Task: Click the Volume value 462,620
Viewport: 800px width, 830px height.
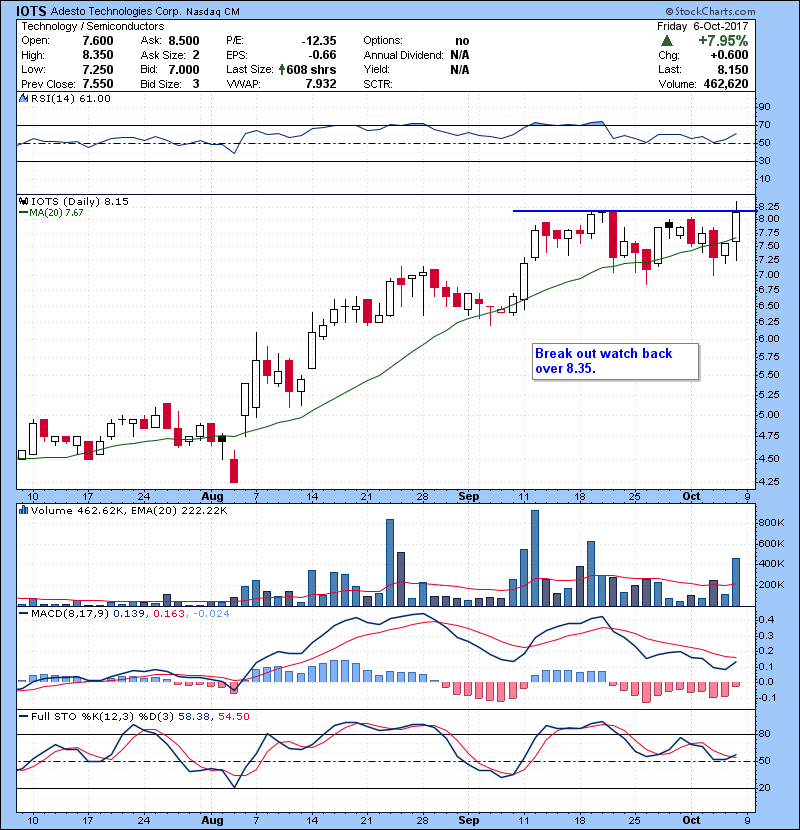Action: point(726,84)
